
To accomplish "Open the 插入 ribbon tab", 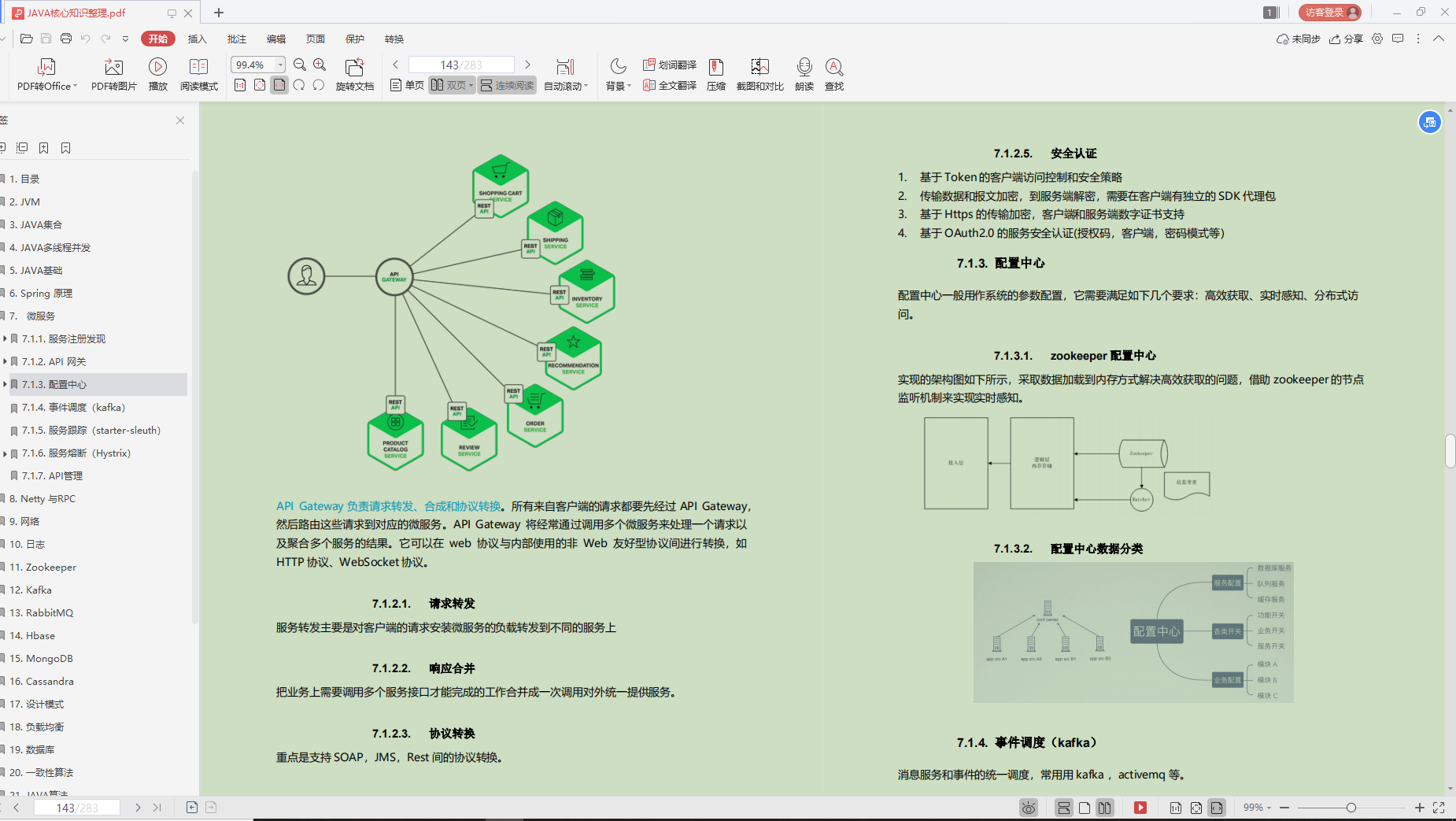I will click(x=198, y=39).
